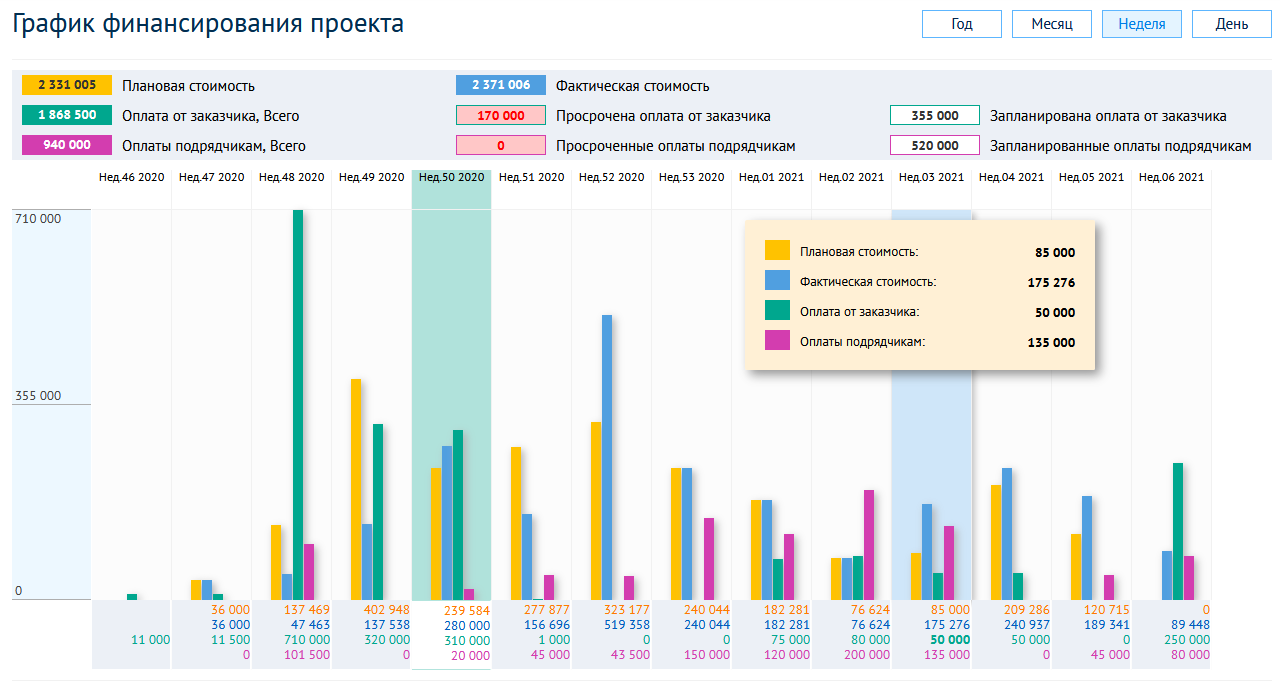Click the orange 2 331 005 planned cost badge
This screenshot has width=1280, height=681.
pos(67,85)
